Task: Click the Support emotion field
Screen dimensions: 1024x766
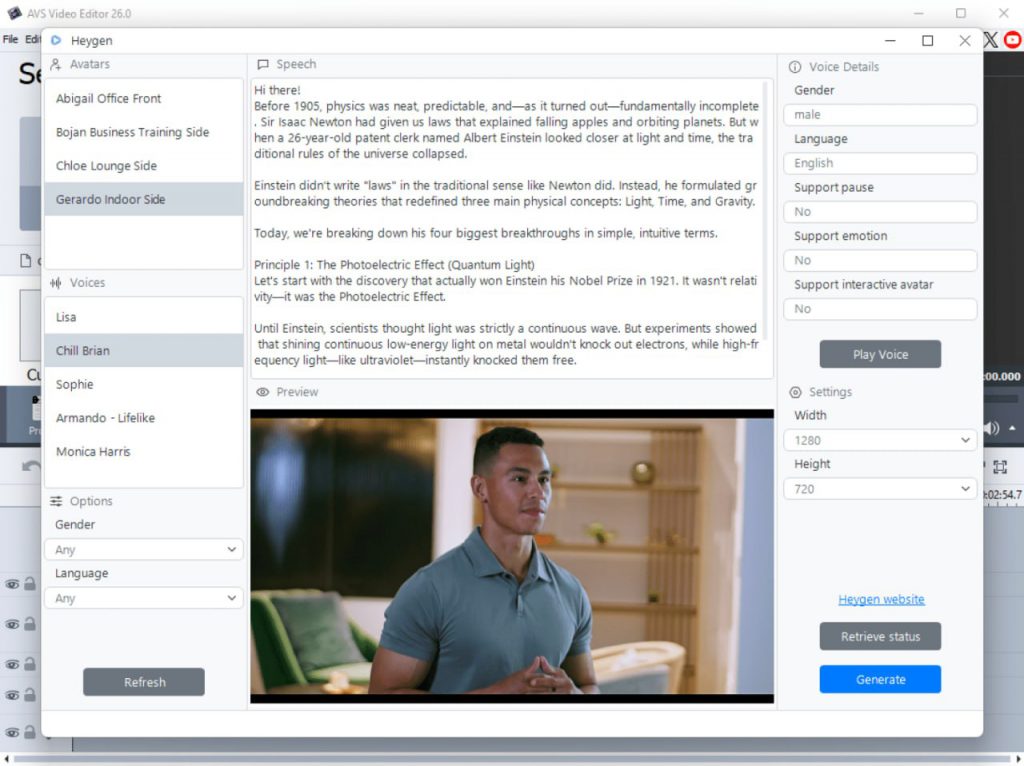Action: (x=880, y=260)
